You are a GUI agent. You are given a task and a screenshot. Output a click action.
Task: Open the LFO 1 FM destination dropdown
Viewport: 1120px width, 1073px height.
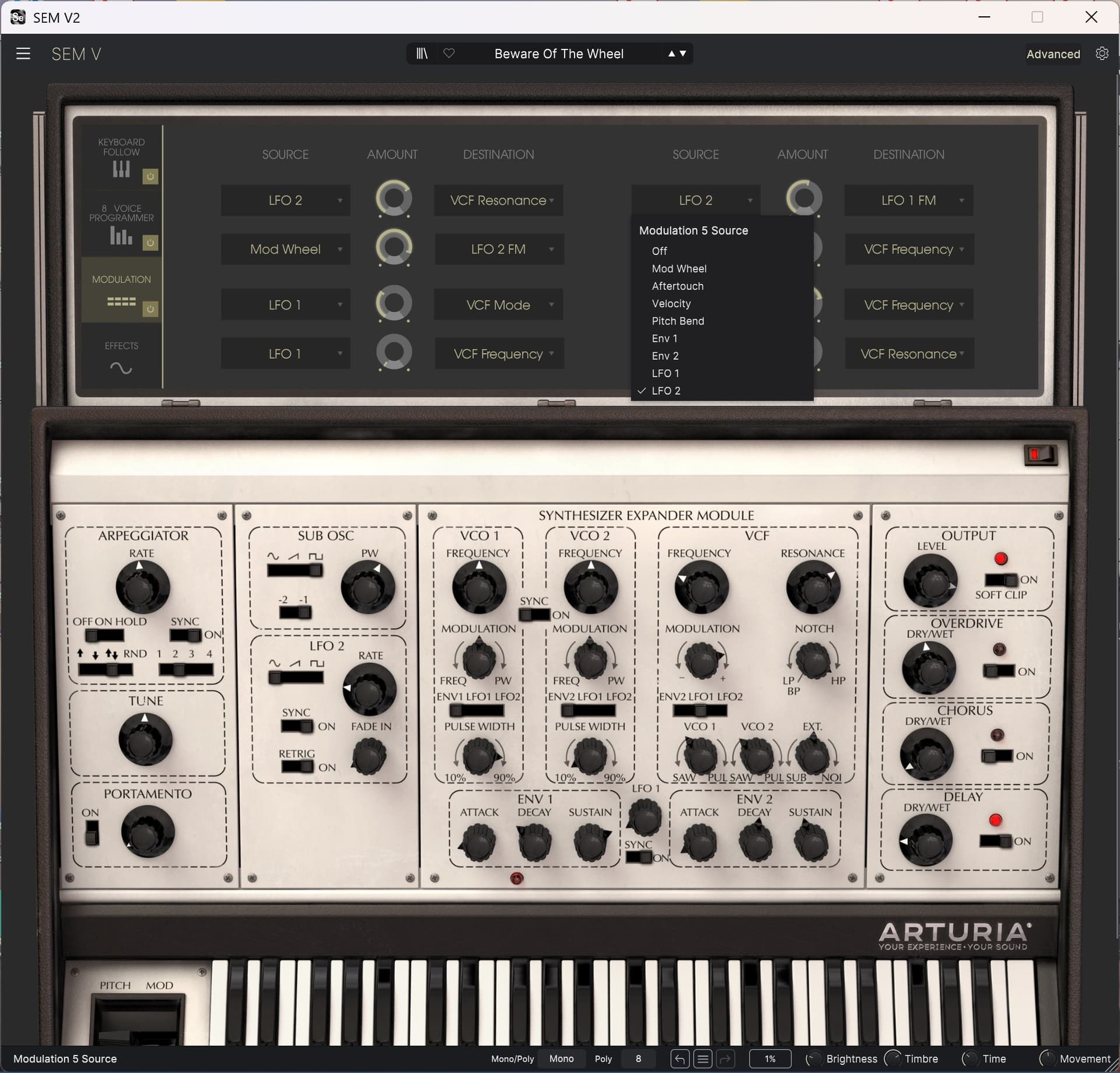tap(908, 200)
